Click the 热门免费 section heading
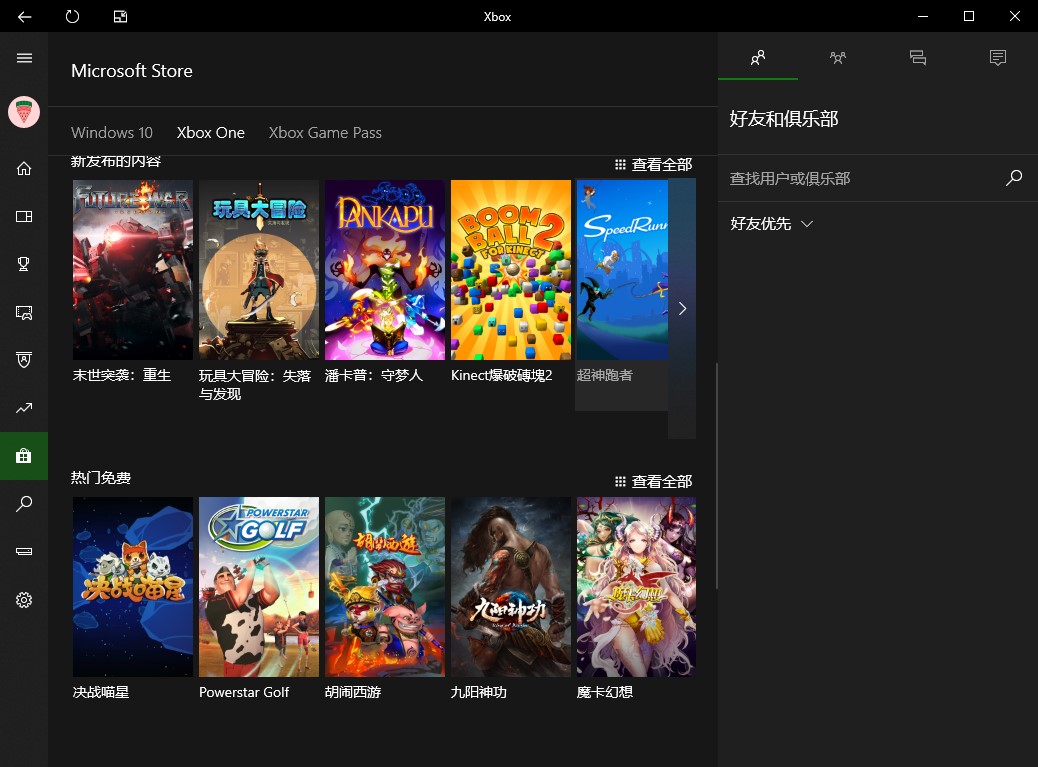This screenshot has height=767, width=1038. [x=101, y=478]
